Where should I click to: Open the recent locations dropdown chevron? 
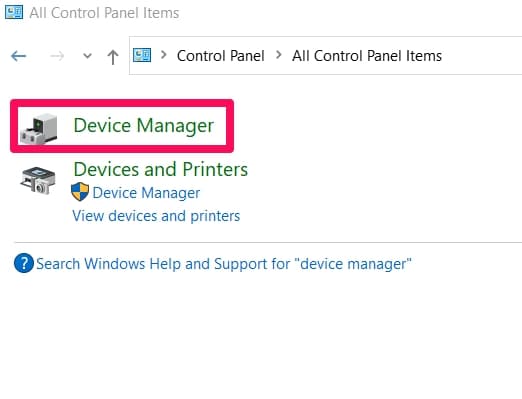click(87, 56)
